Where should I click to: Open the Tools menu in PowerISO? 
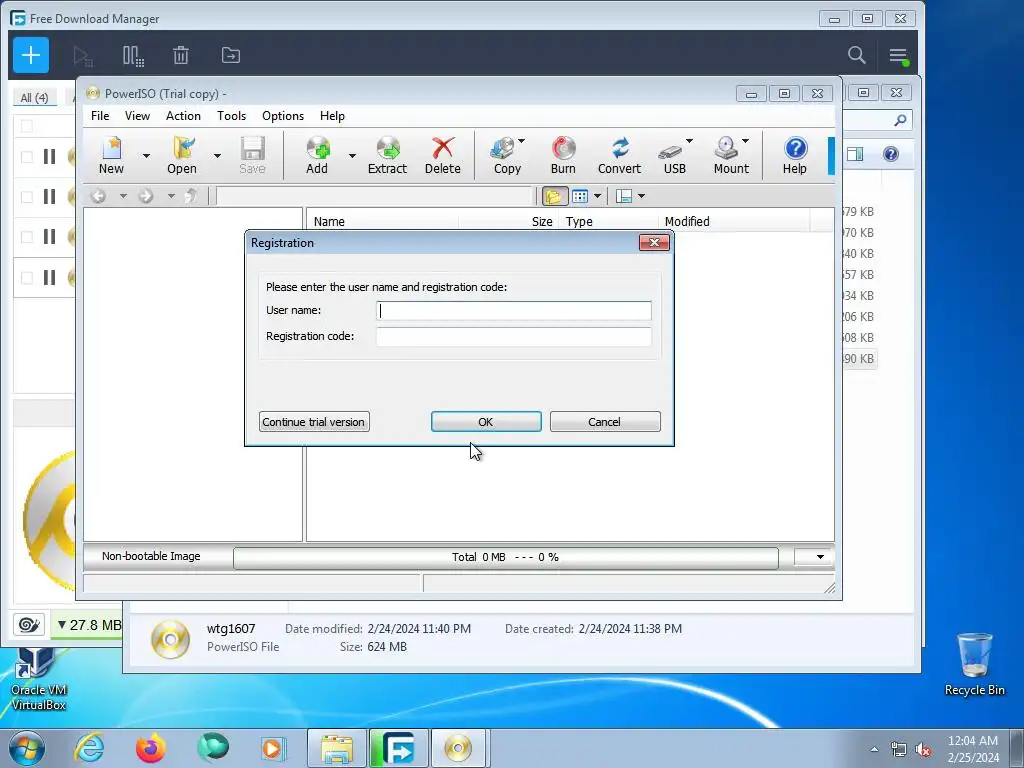click(231, 116)
